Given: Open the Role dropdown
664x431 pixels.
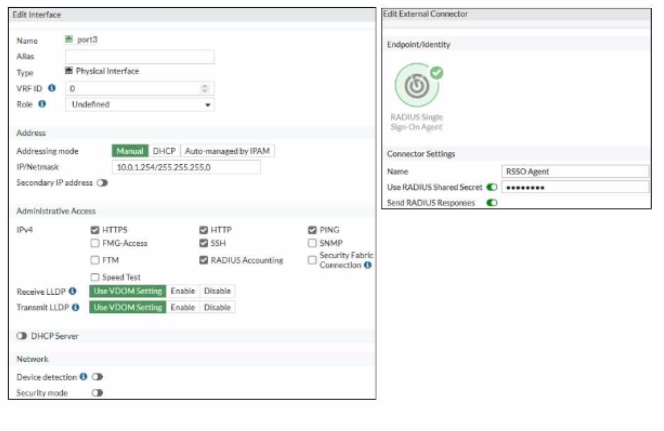Looking at the screenshot, I should 140,105.
